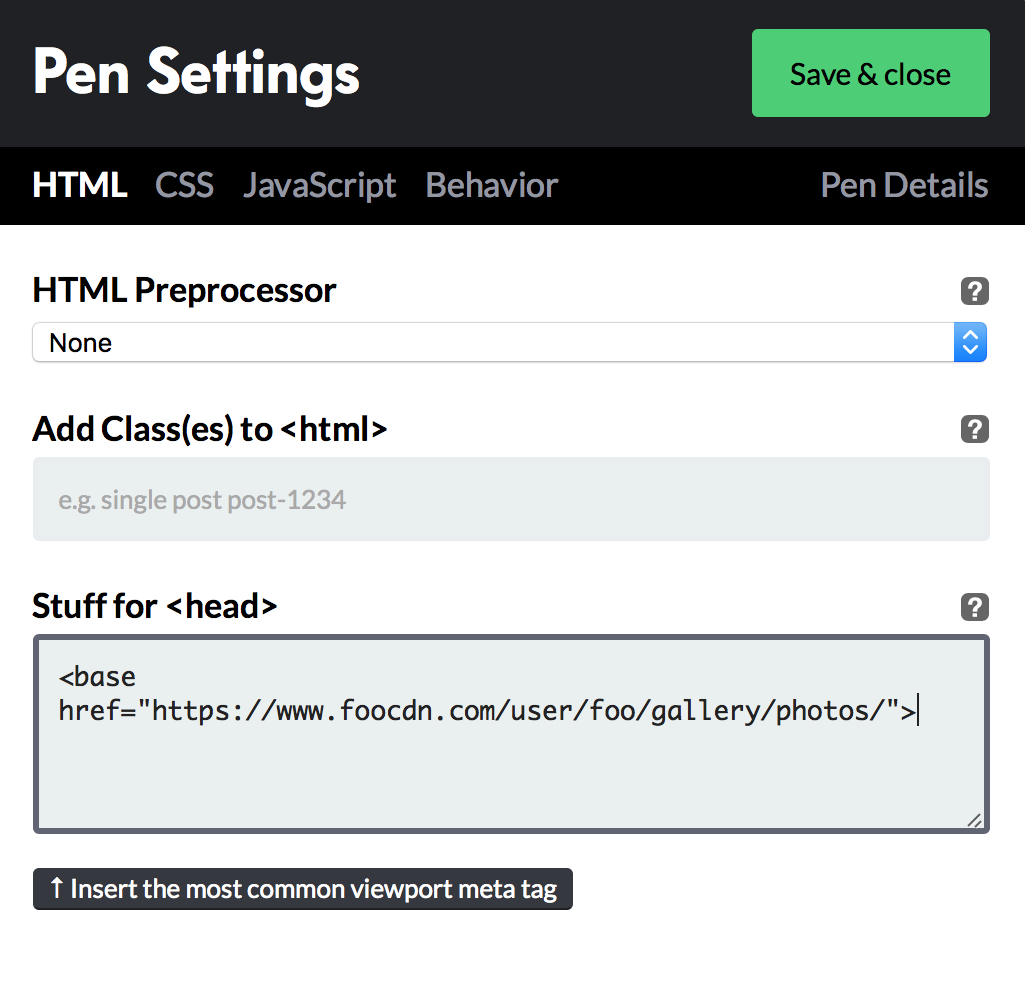Image resolution: width=1025 pixels, height=998 pixels.
Task: Insert the most common viewport meta tag
Action: point(303,889)
